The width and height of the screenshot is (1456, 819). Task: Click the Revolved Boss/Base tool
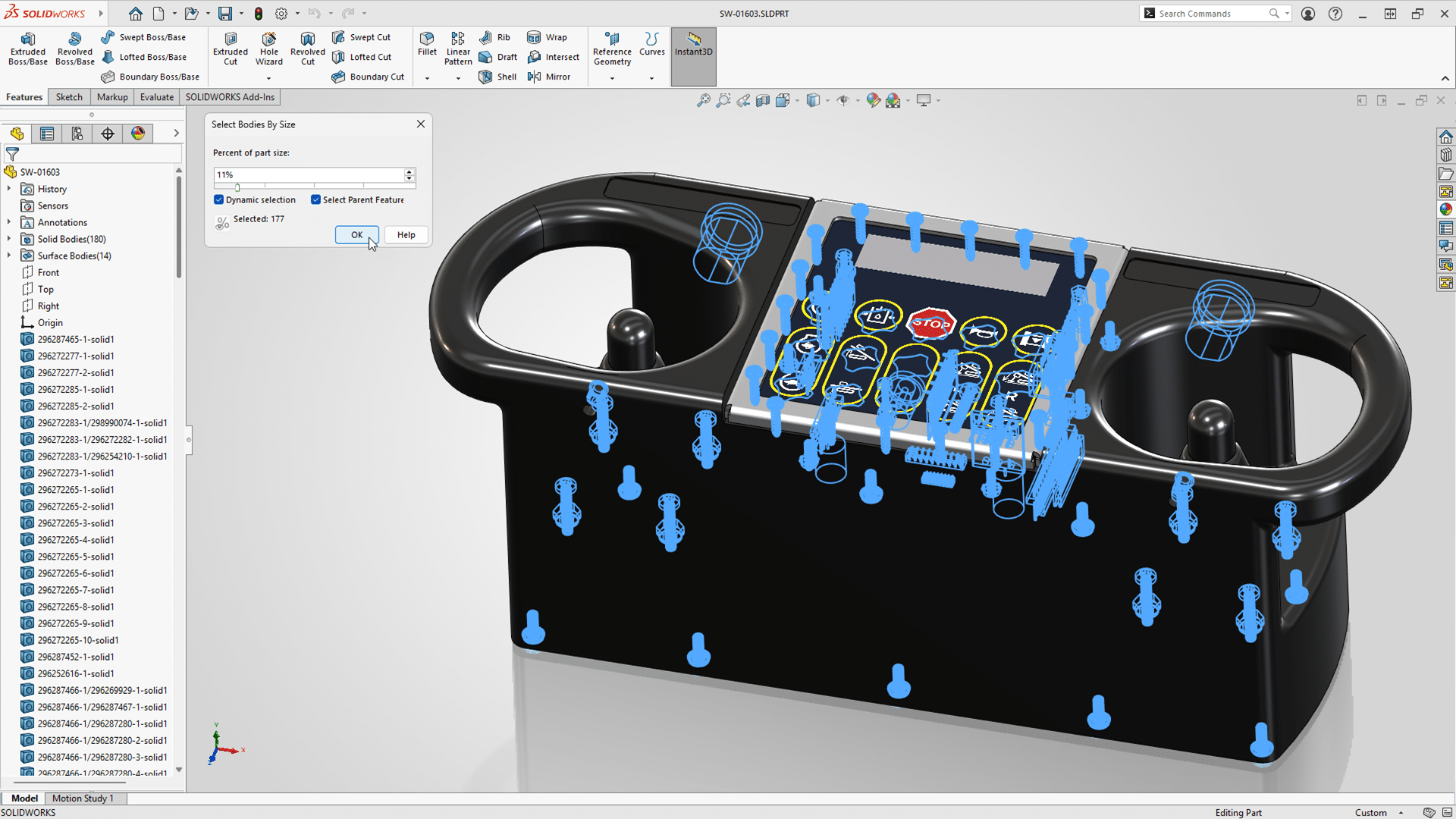(x=74, y=48)
